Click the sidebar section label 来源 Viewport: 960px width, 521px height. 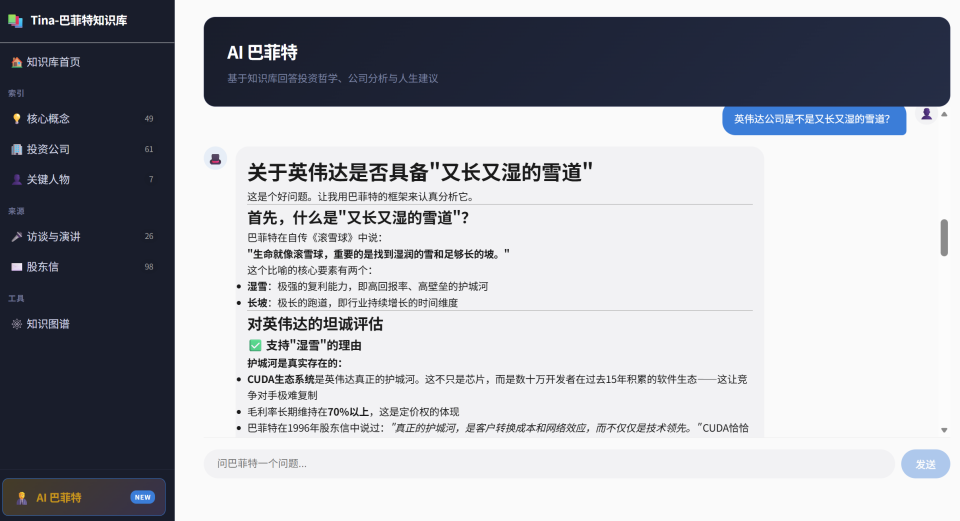click(x=16, y=211)
